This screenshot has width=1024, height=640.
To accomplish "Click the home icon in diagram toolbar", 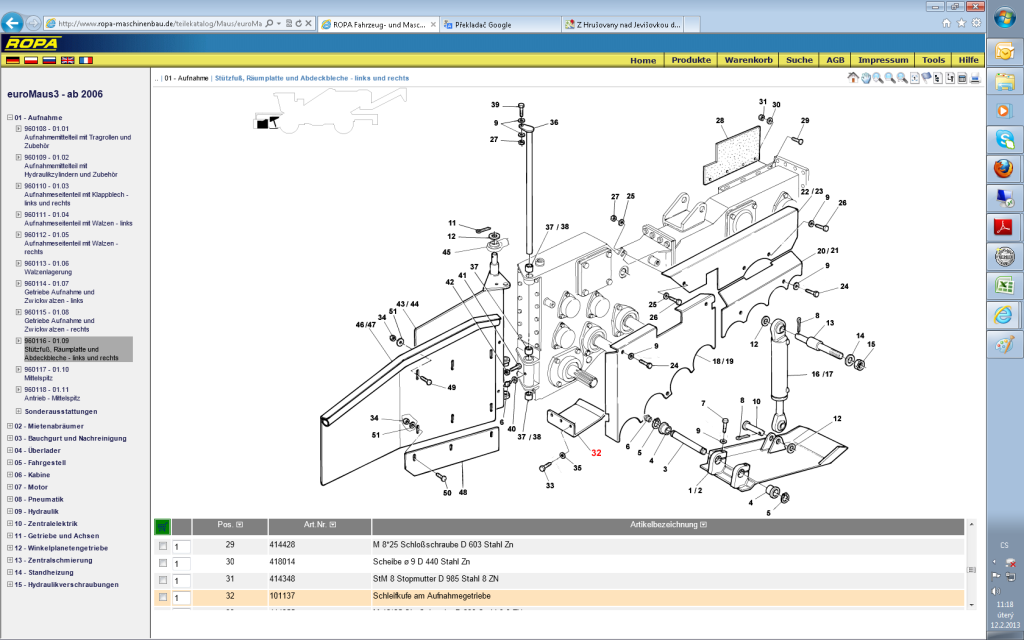I will [x=853, y=78].
